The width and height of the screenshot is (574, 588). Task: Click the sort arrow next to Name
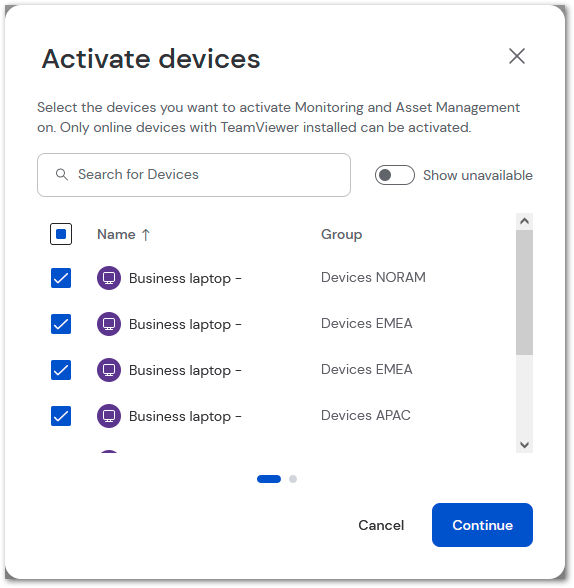(x=146, y=235)
